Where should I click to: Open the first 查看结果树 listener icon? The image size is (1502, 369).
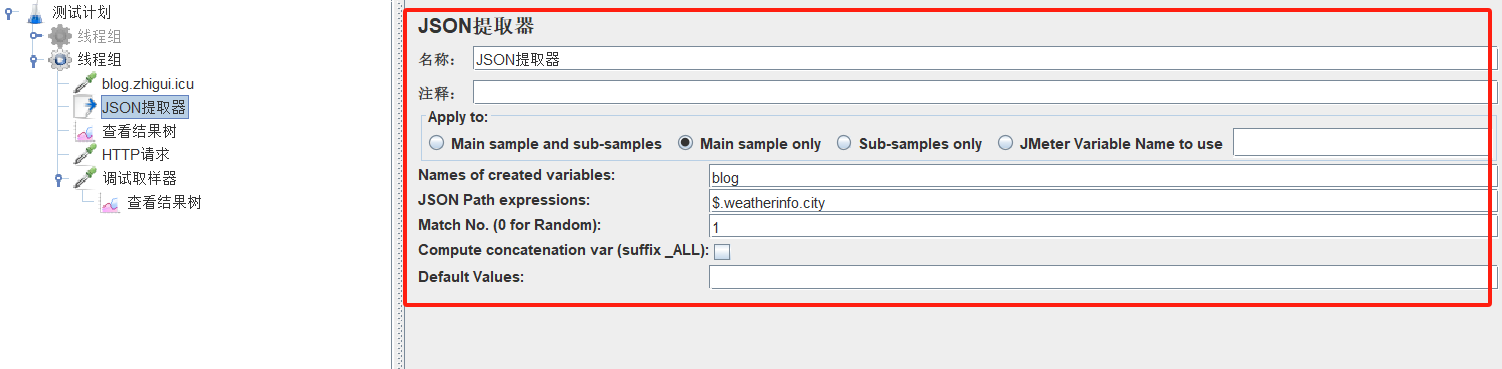click(x=85, y=131)
